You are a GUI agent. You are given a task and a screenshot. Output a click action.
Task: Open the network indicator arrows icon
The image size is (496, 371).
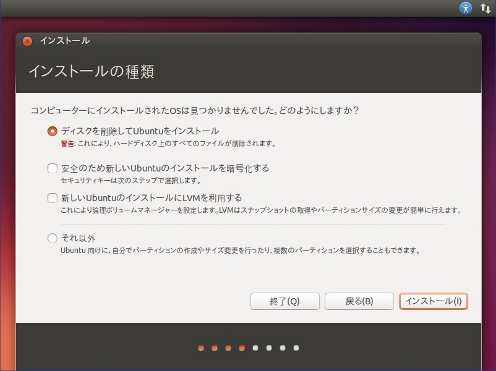[485, 8]
